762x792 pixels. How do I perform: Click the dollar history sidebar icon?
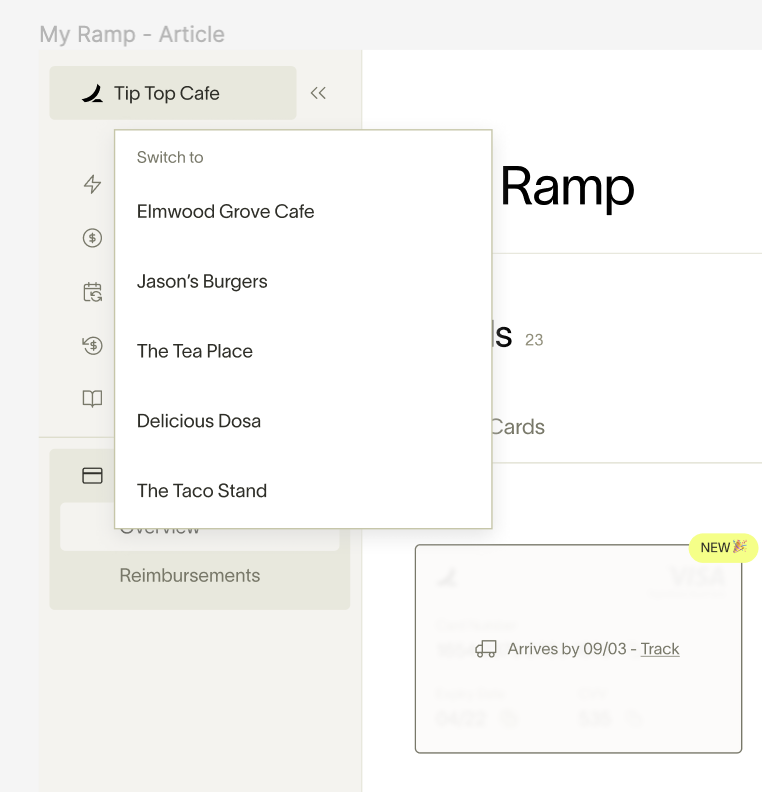(x=92, y=345)
